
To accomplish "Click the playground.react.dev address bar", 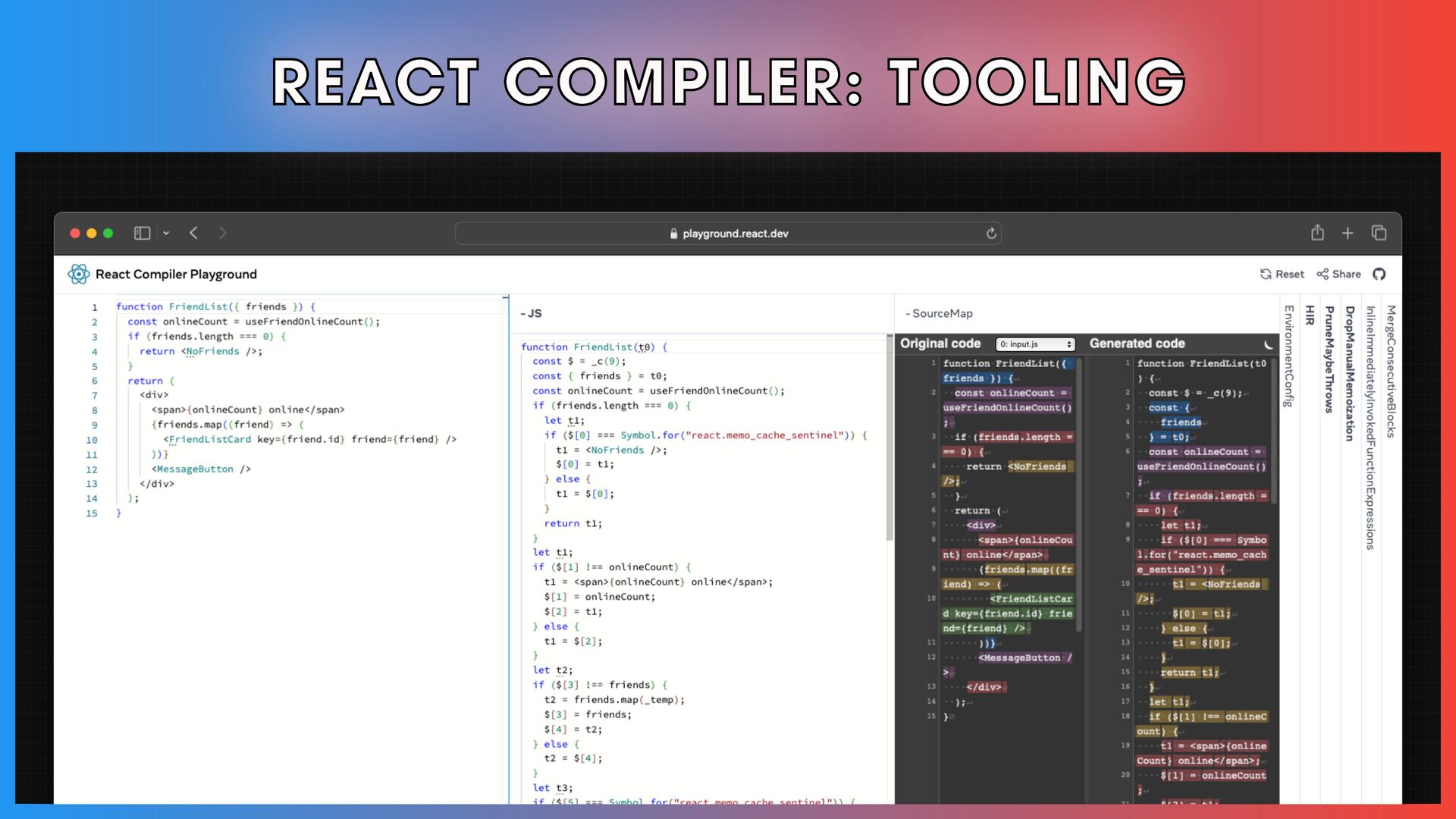I will pyautogui.click(x=728, y=234).
